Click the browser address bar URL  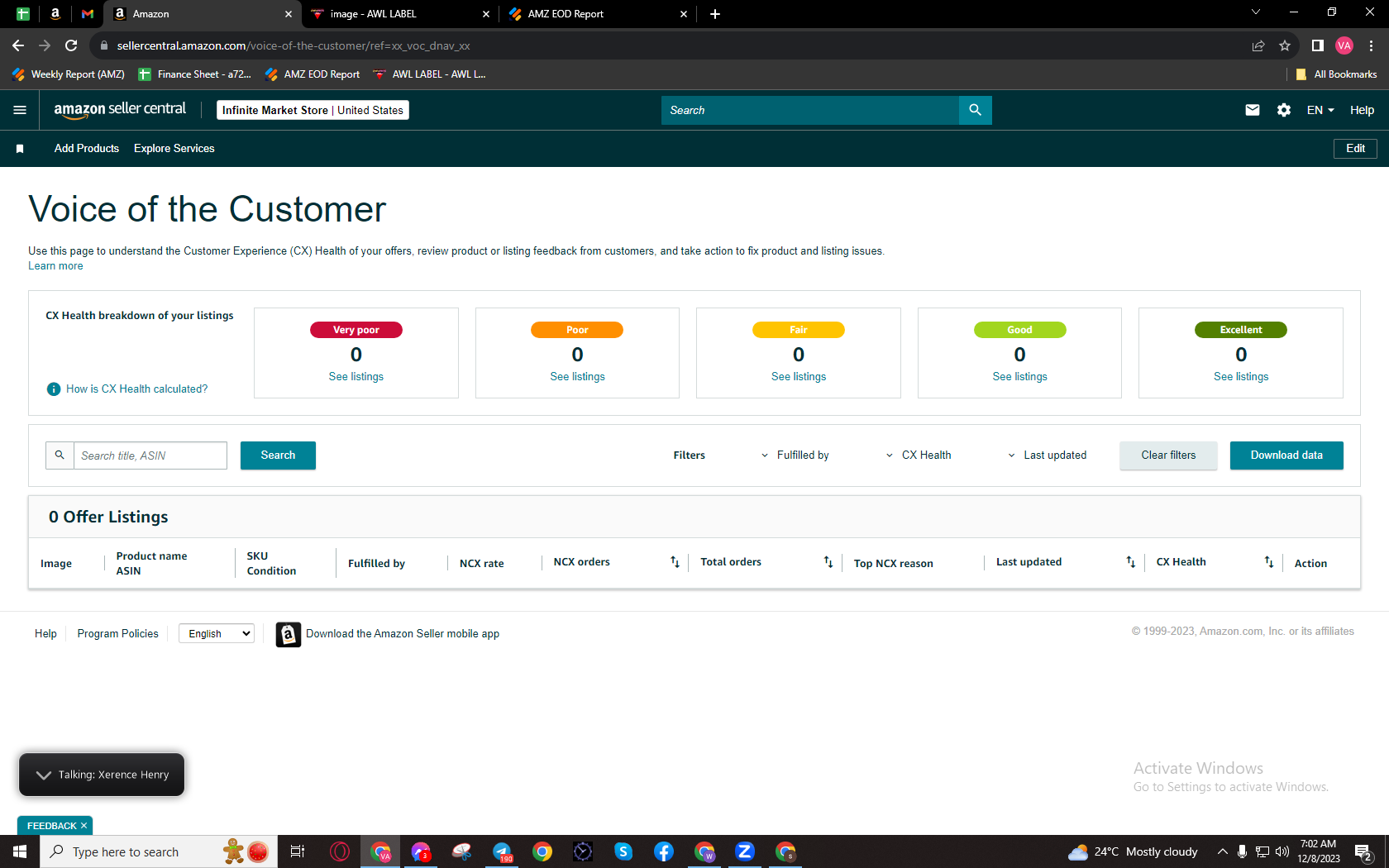[294, 45]
